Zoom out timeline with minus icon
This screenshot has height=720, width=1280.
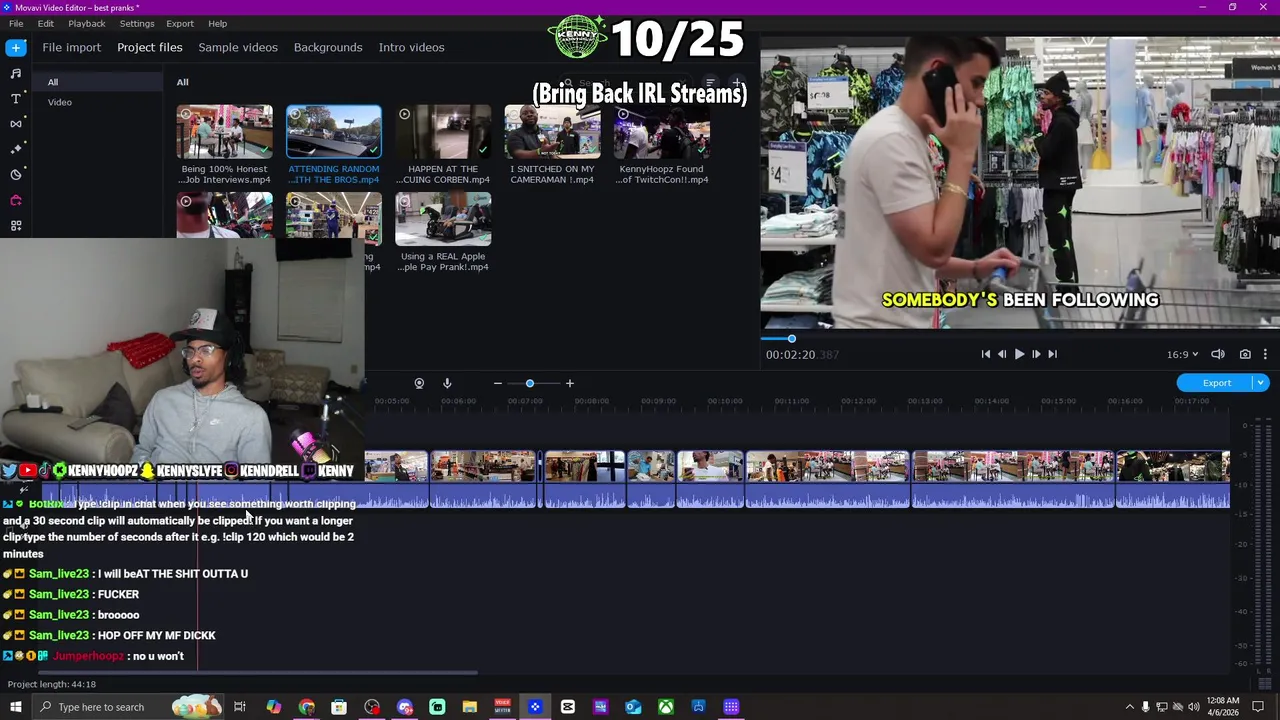click(497, 383)
